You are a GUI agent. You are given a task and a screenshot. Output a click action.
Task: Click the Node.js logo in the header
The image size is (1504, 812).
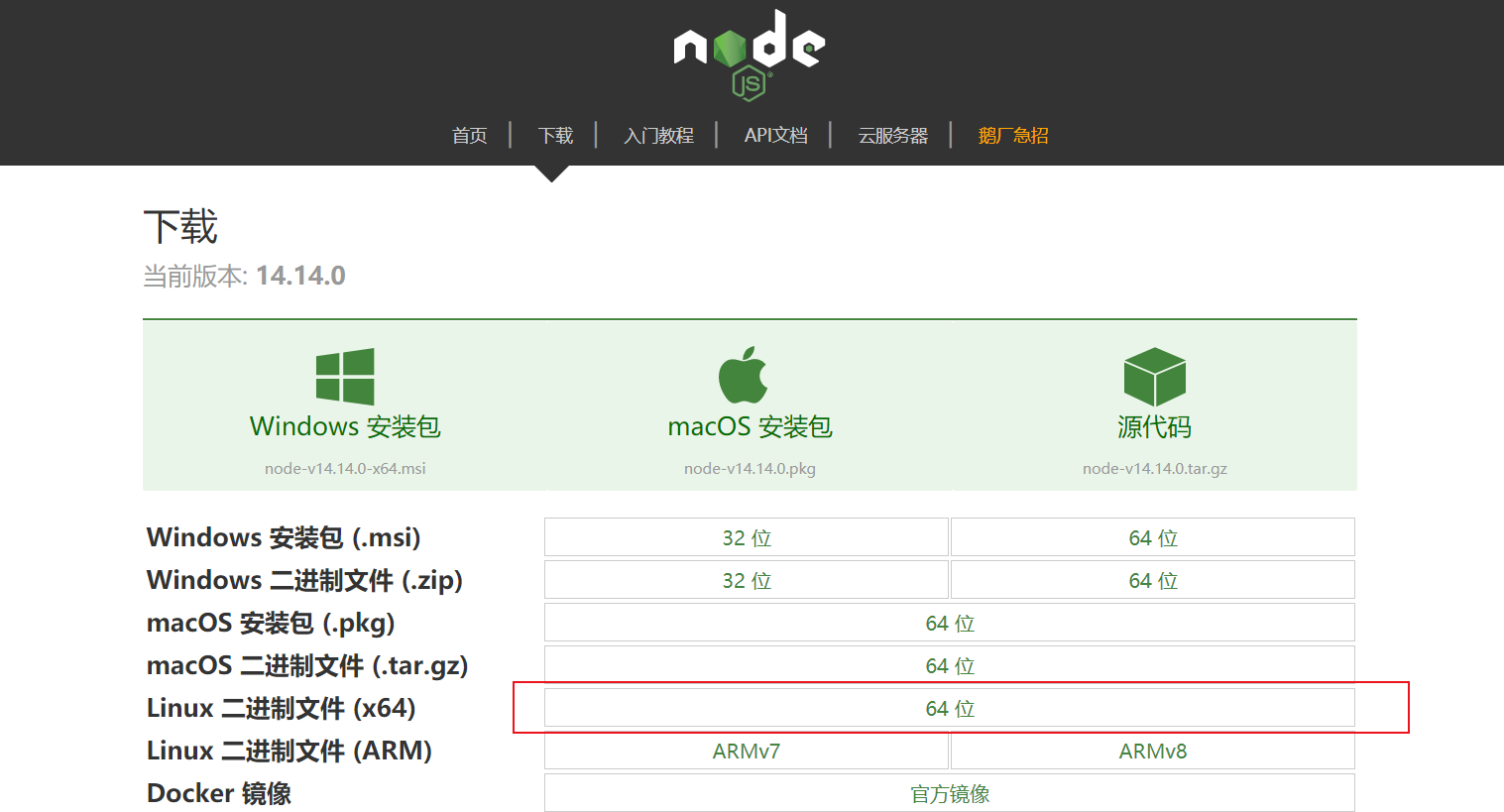point(750,55)
